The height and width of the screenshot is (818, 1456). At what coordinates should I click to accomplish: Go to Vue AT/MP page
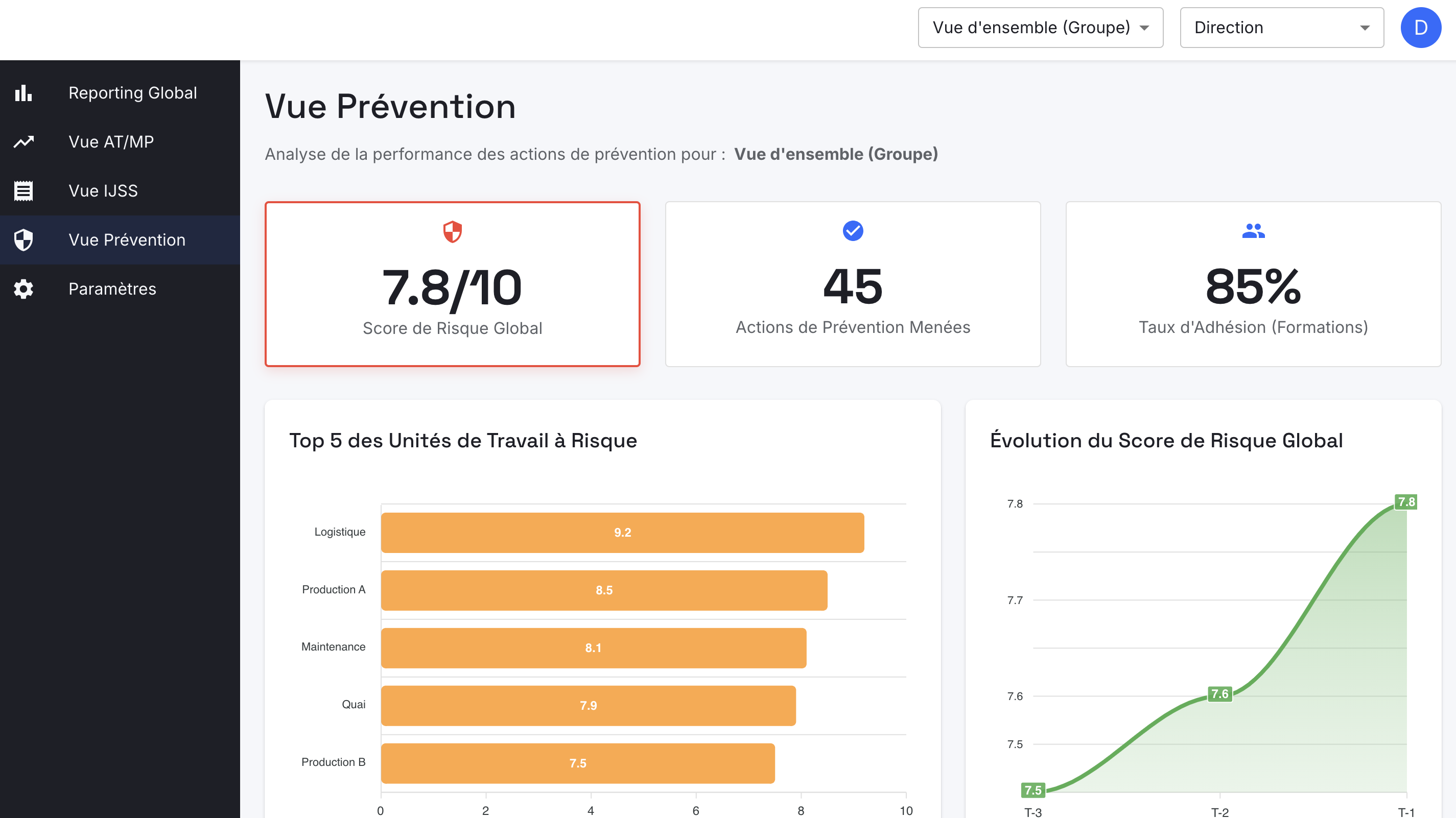coord(111,142)
